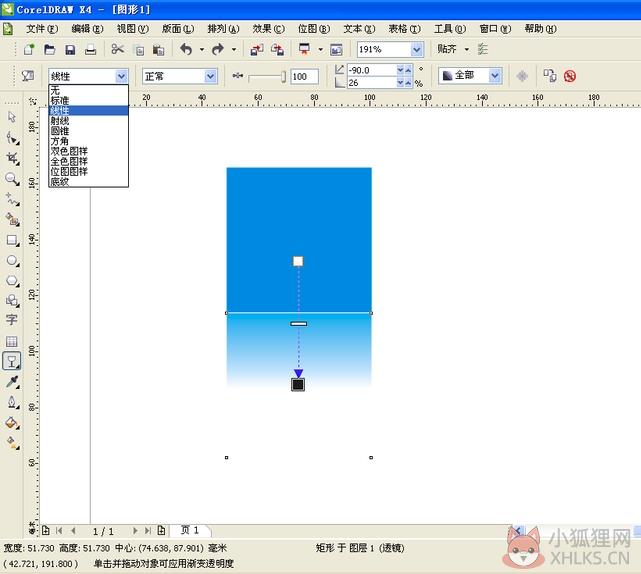Viewport: 641px width, 574px height.
Task: Click the black transparency end handle
Action: (298, 384)
